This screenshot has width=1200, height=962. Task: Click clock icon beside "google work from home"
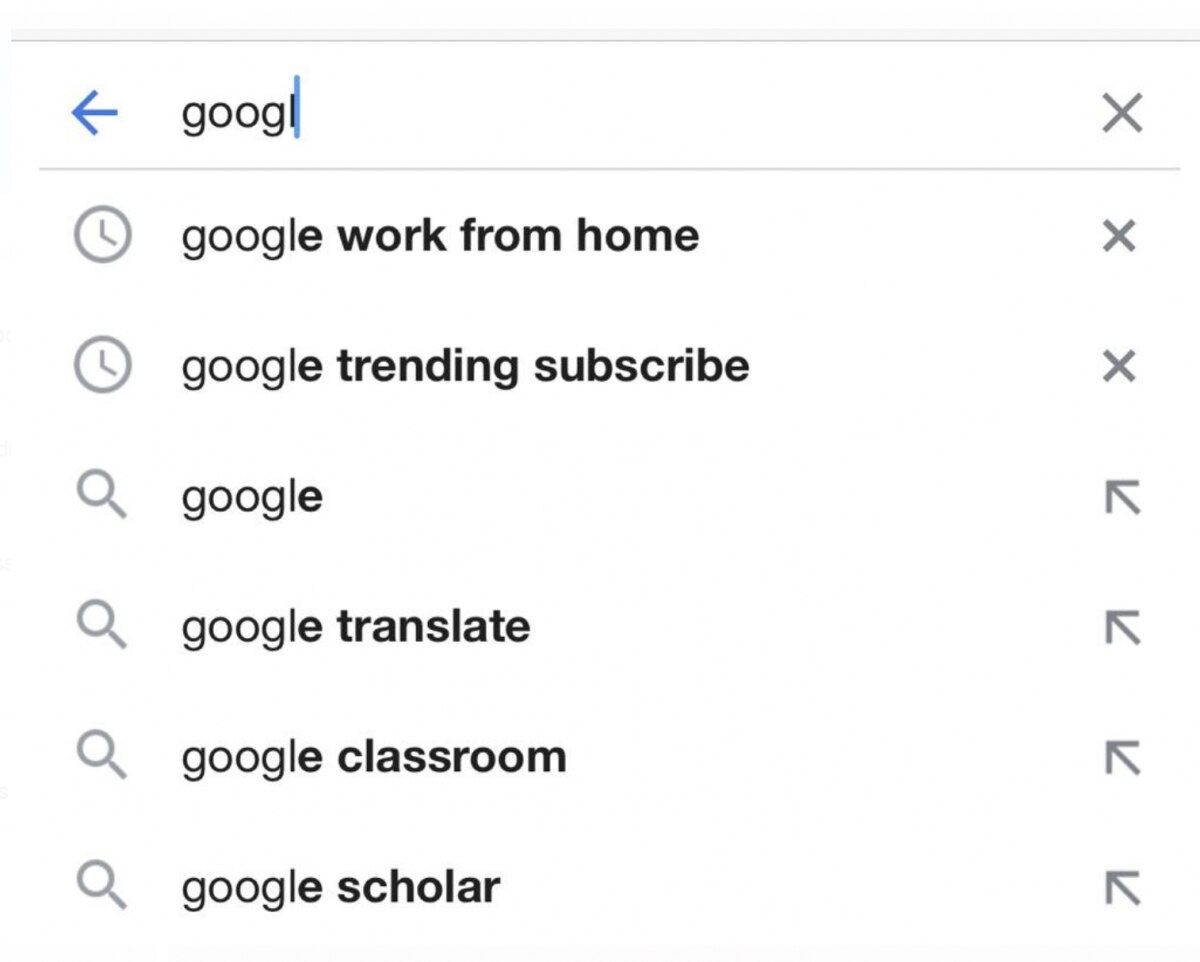click(x=102, y=236)
